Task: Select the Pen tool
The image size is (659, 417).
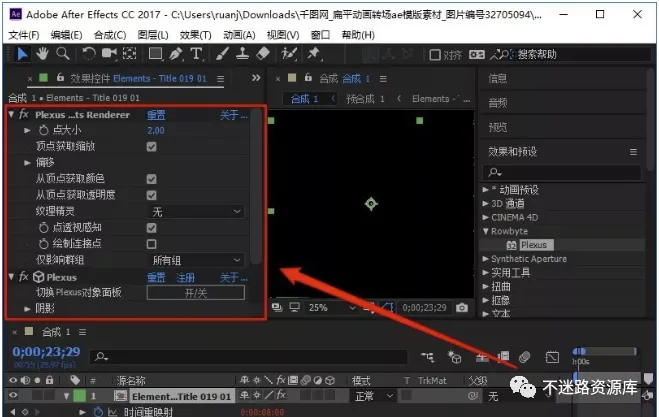Action: coord(176,54)
